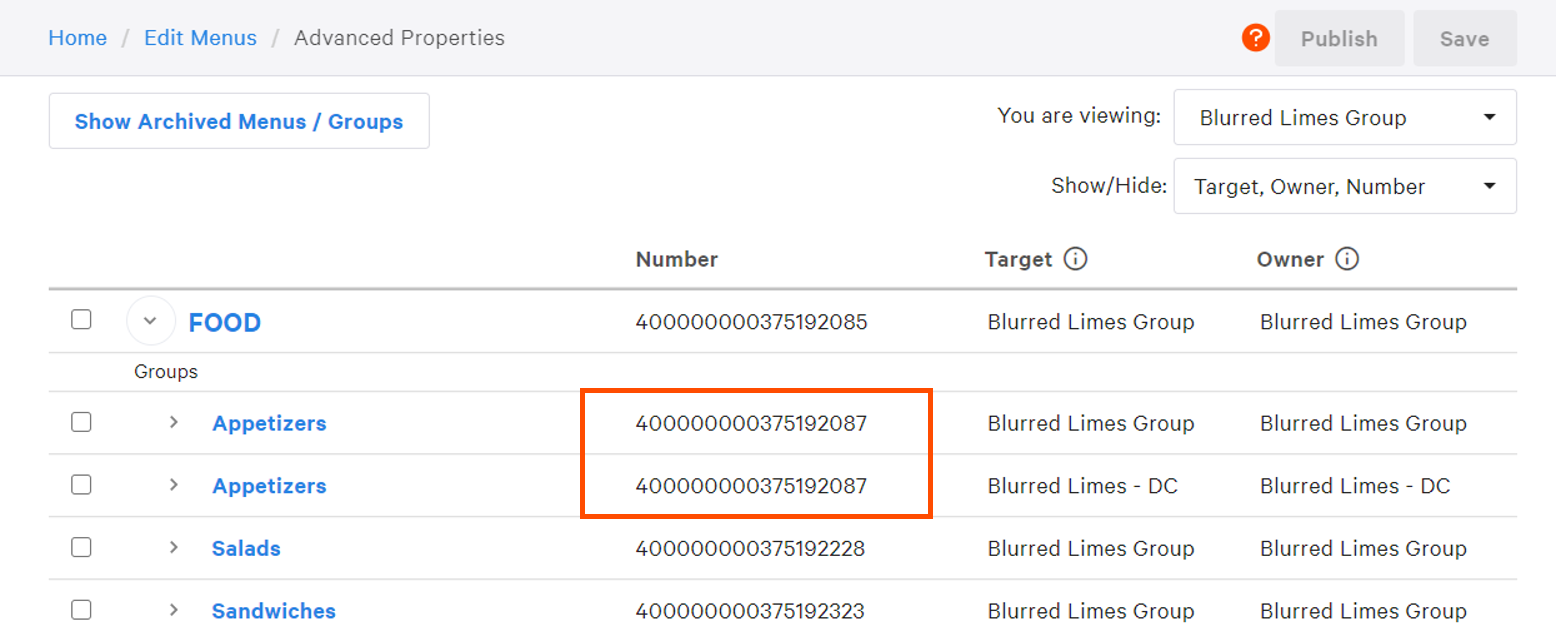Image resolution: width=1556 pixels, height=641 pixels.
Task: Check the Salads row checkbox
Action: point(81,547)
